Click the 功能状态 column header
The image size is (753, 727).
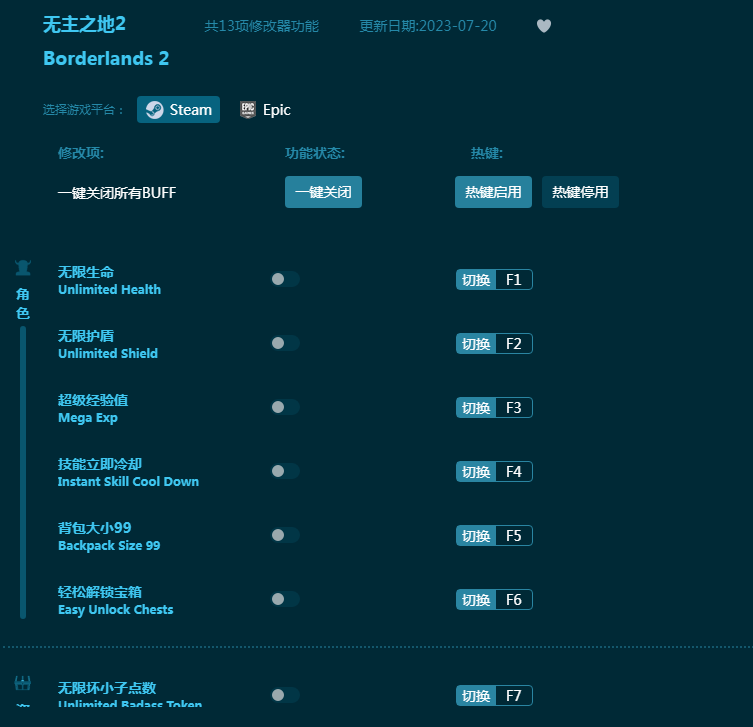click(315, 153)
